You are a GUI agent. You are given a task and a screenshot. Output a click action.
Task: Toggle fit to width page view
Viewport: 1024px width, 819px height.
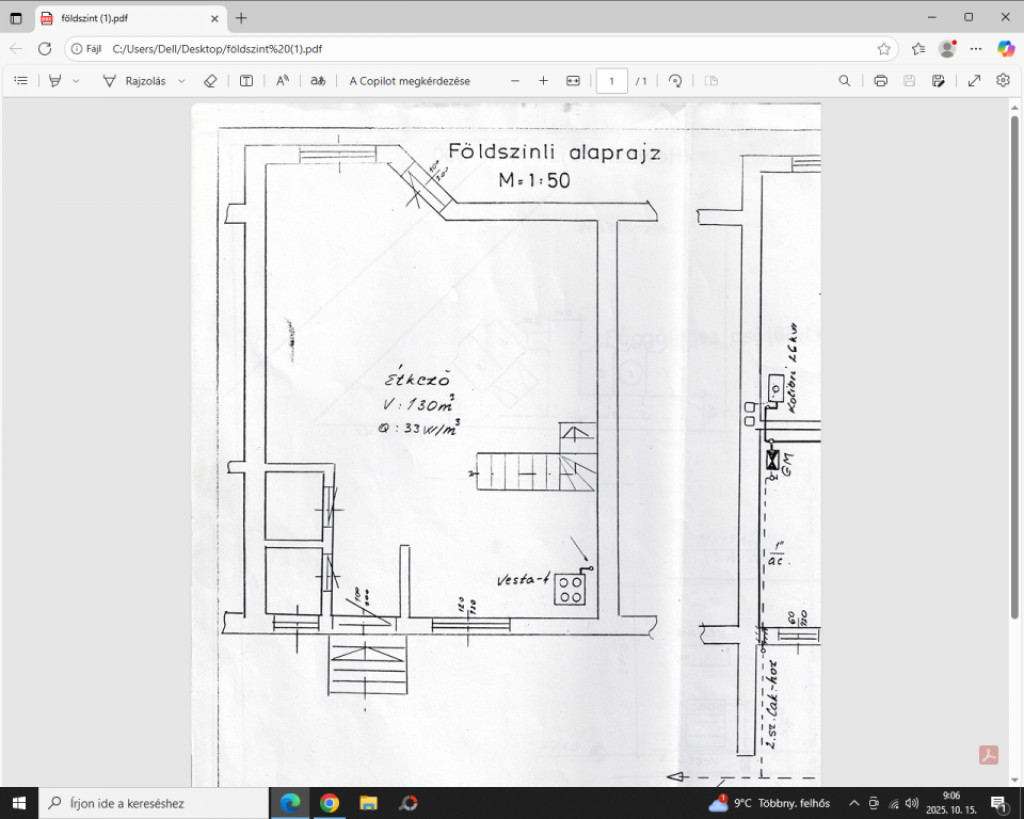(x=573, y=81)
